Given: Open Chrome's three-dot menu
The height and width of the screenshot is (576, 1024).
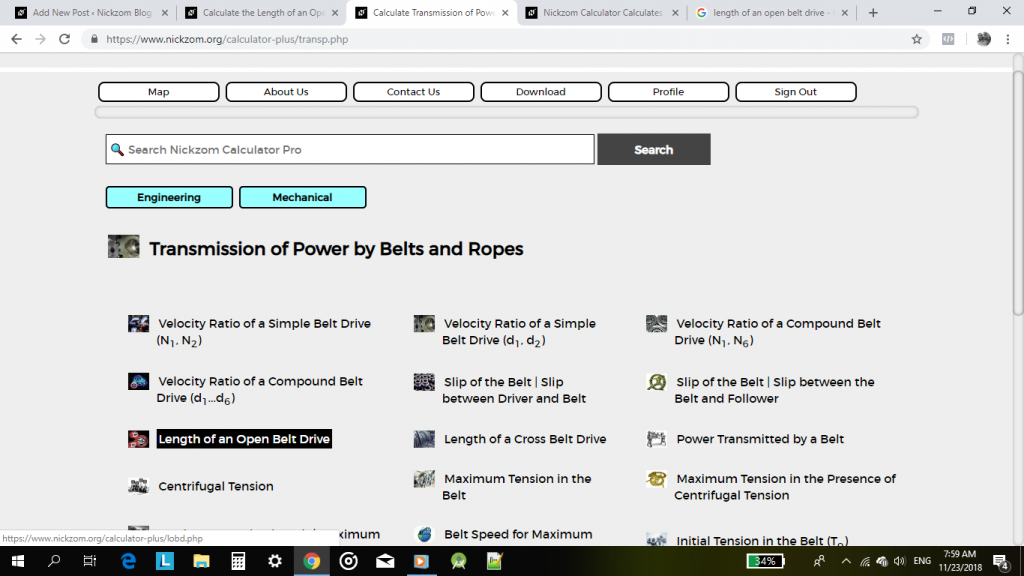Looking at the screenshot, I should click(1008, 39).
